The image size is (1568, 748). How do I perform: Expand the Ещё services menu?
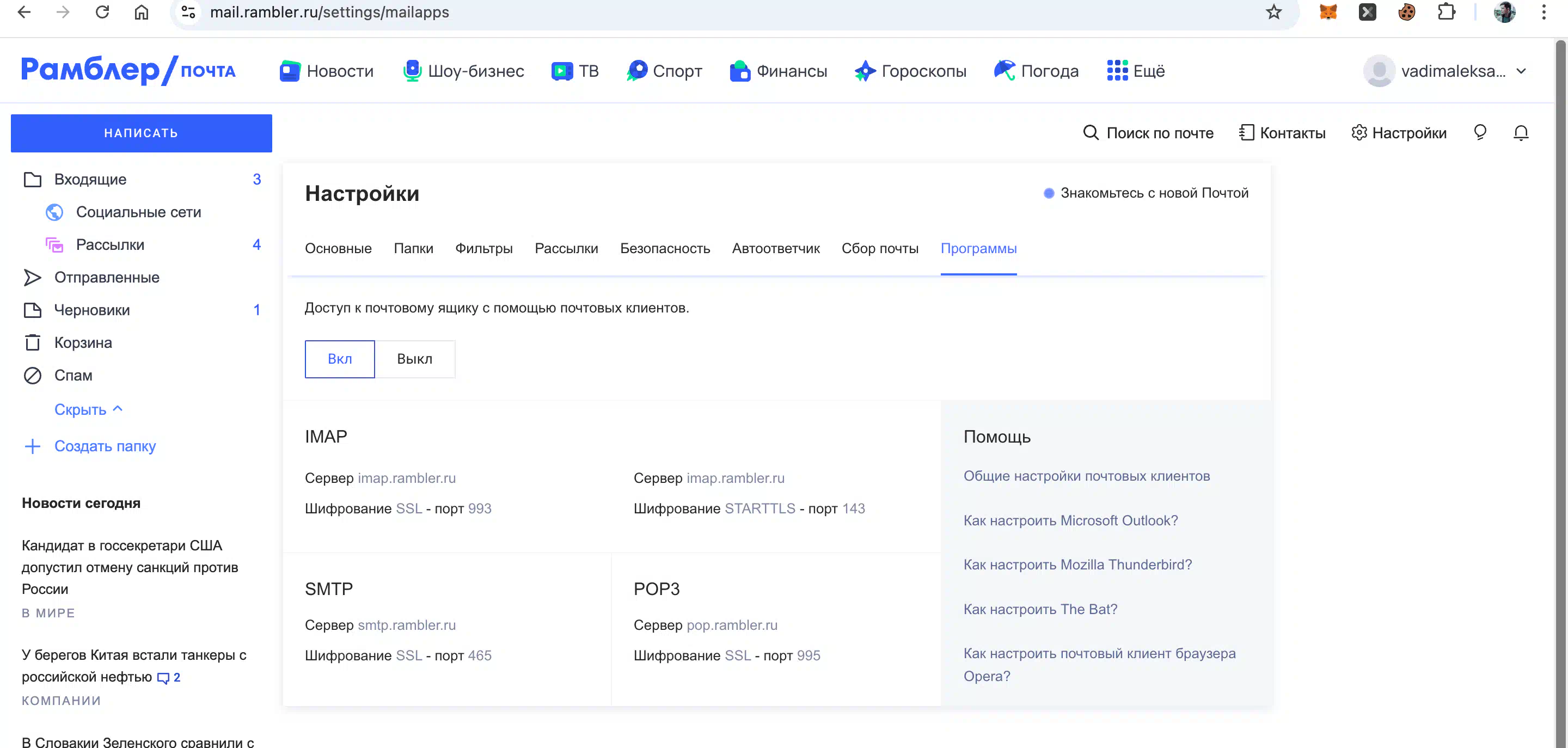[1136, 71]
